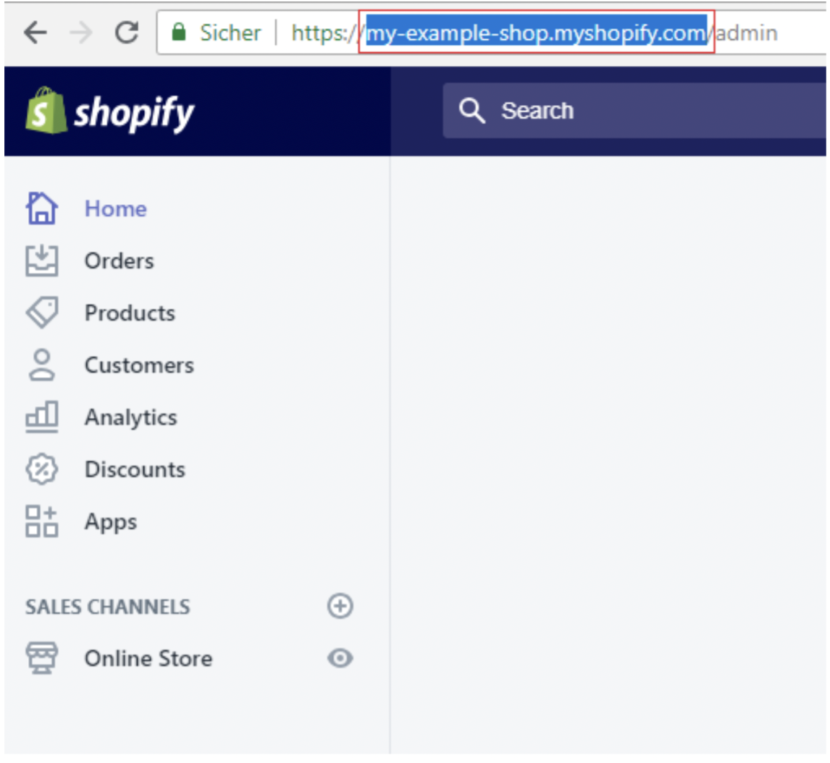830x763 pixels.
Task: Click the Orders inbox icon
Action: (41, 261)
